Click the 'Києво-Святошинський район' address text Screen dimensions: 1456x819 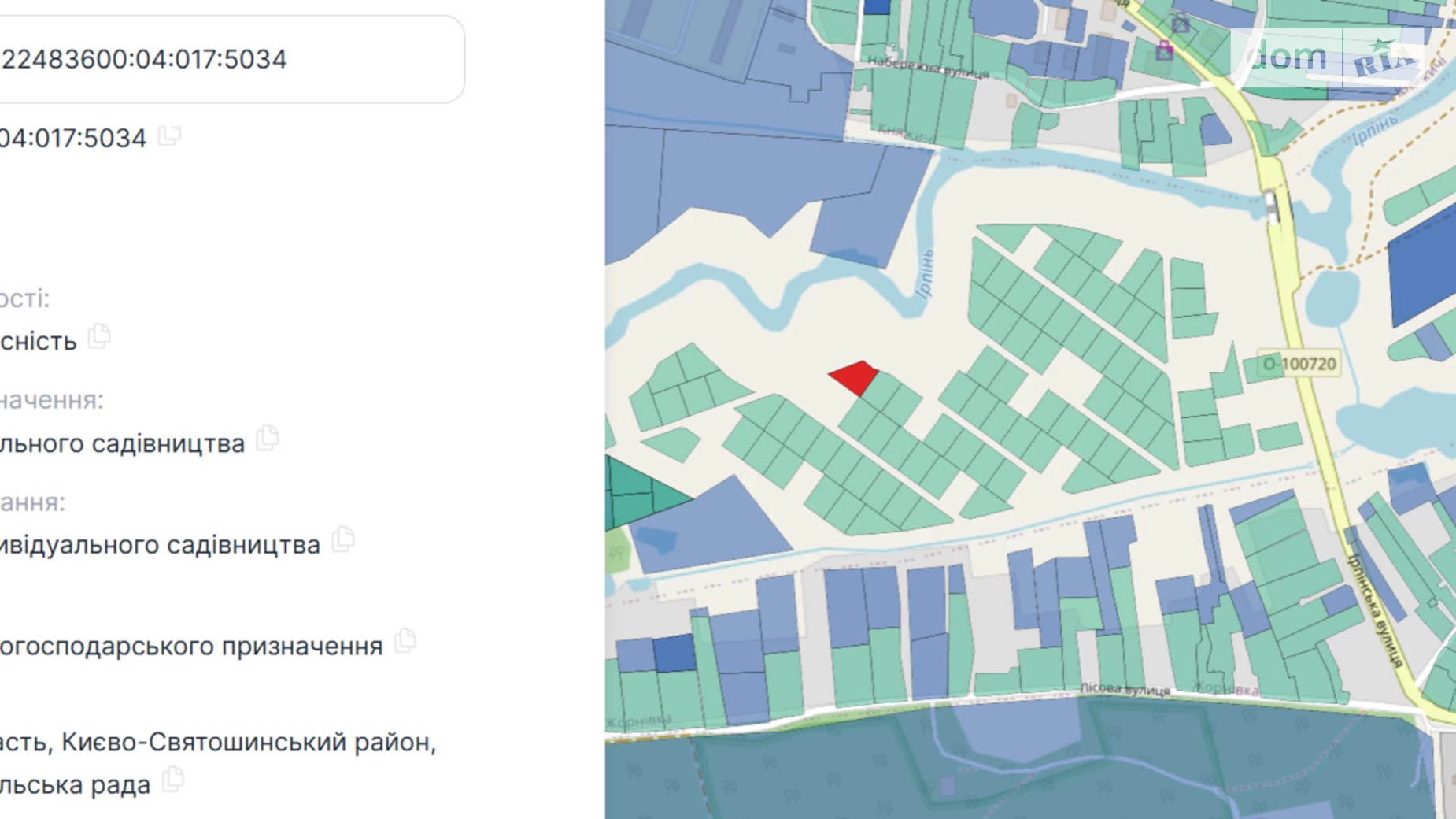[248, 742]
